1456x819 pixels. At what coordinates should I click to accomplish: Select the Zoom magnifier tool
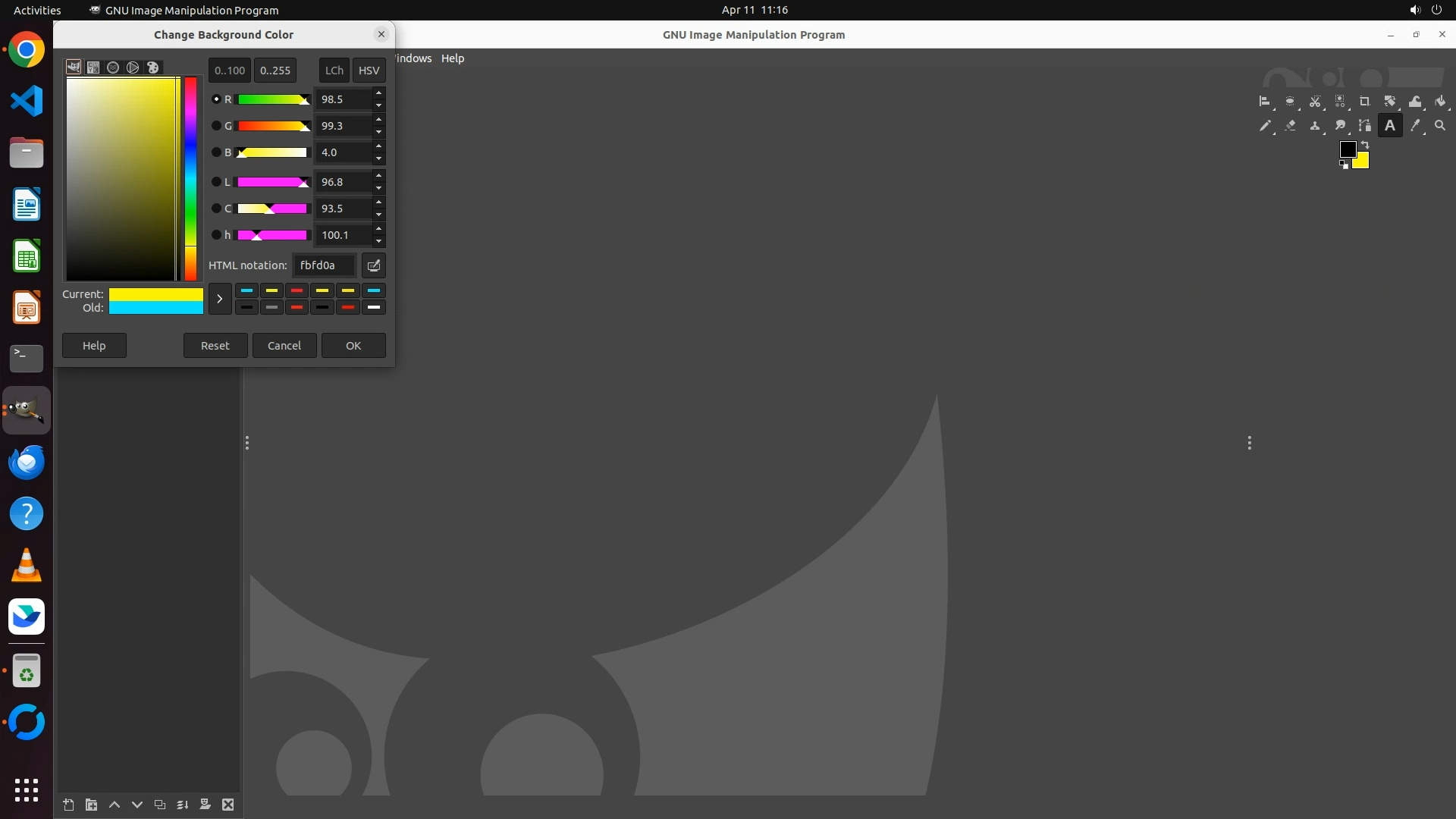(1440, 126)
